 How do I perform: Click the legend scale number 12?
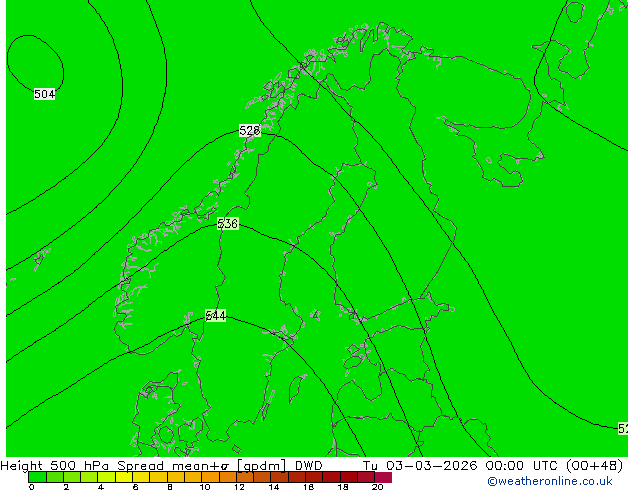coord(239,487)
